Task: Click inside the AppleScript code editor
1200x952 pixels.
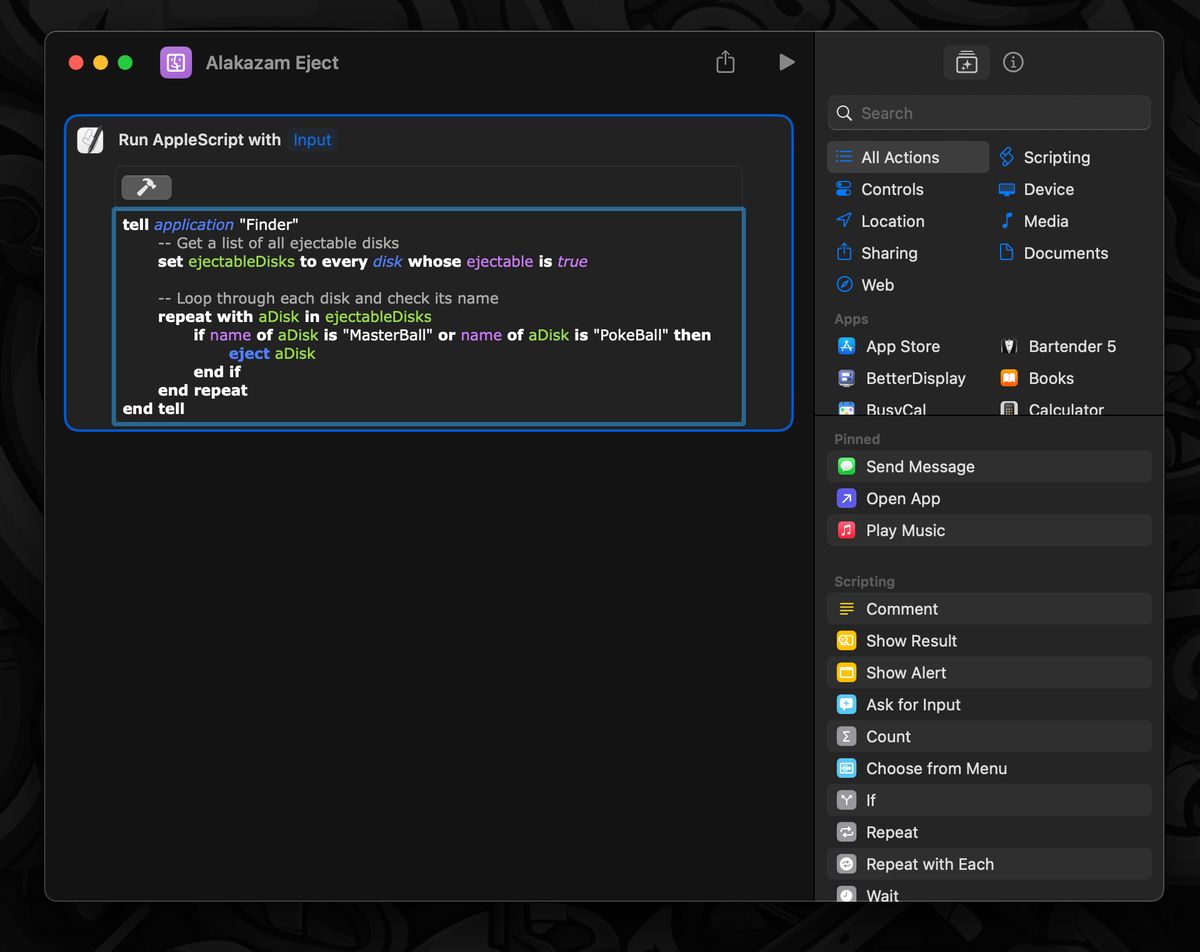Action: [428, 316]
